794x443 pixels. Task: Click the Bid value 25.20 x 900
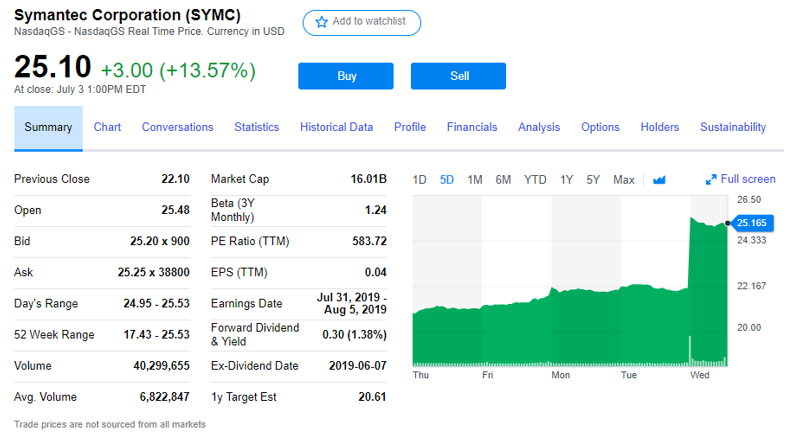pos(160,241)
